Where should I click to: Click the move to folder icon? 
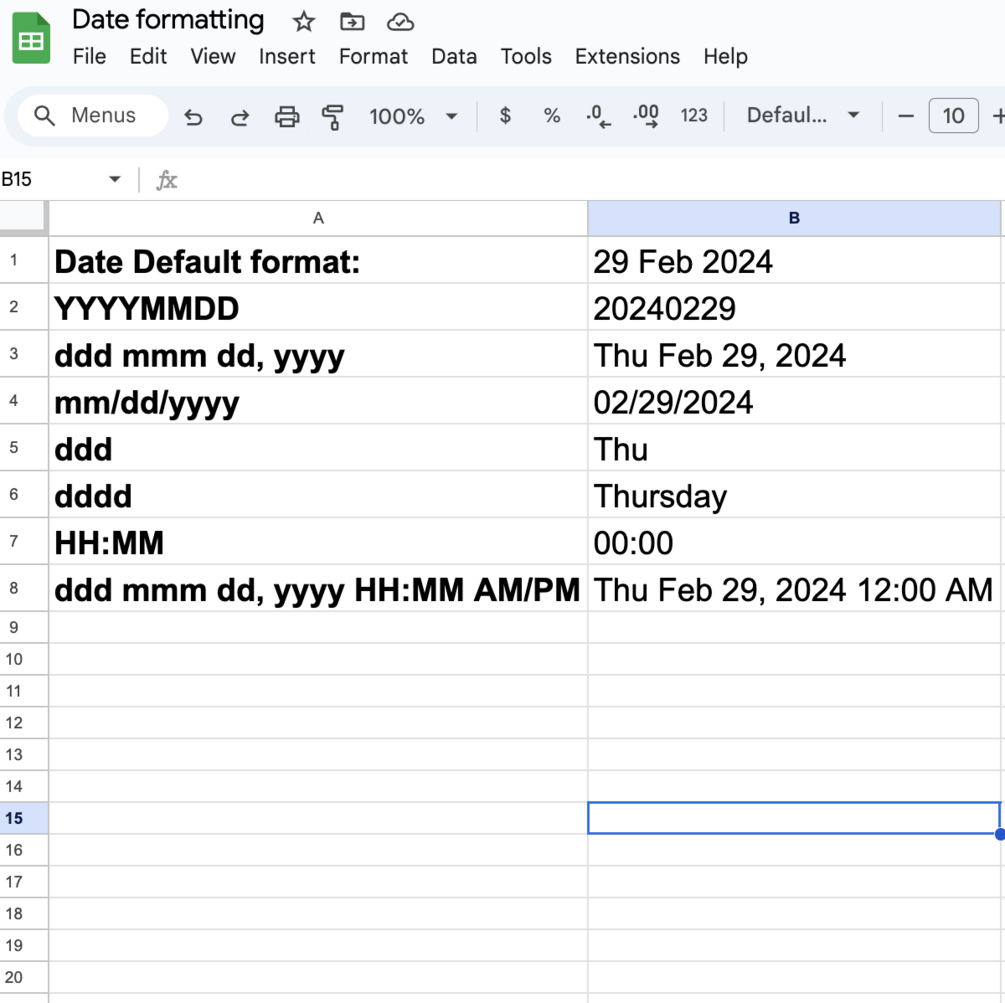(x=352, y=22)
